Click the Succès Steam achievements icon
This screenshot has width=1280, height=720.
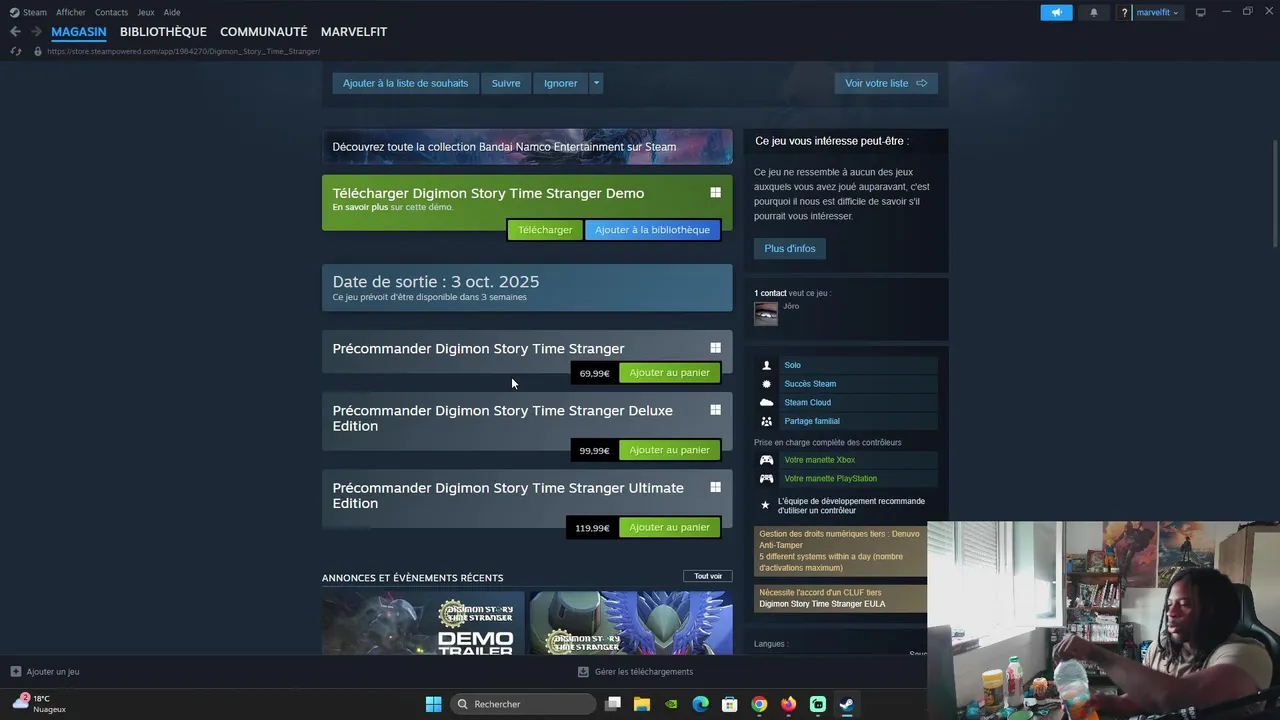[x=766, y=384]
